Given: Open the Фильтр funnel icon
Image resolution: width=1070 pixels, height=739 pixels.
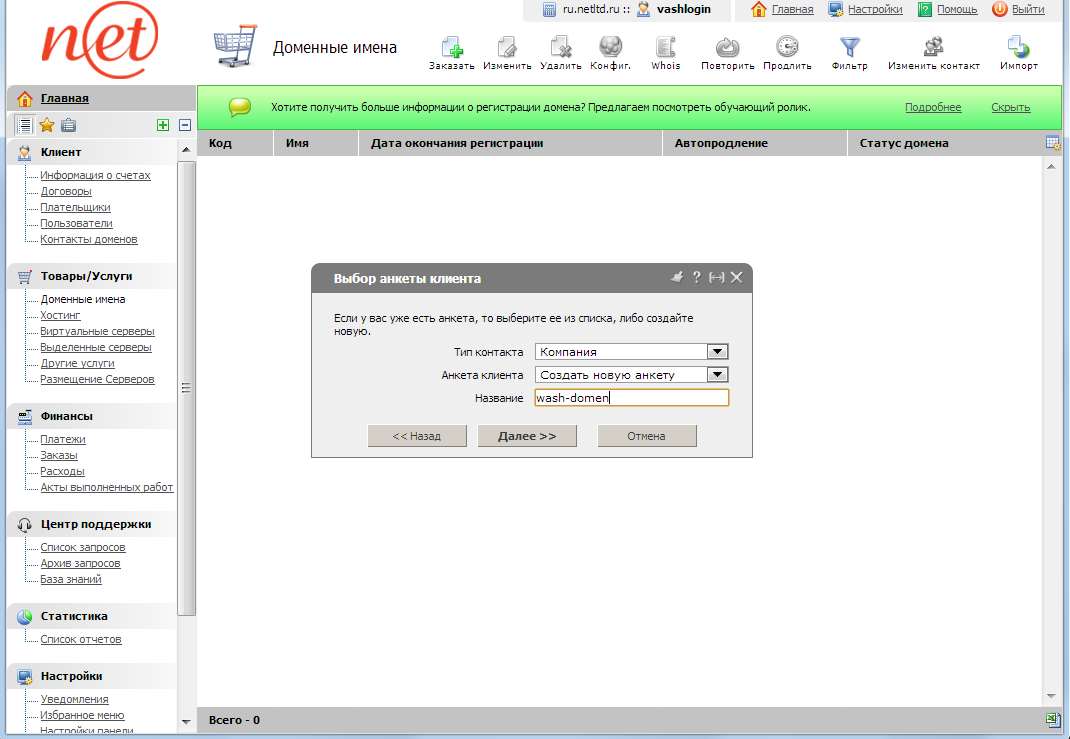Looking at the screenshot, I should coord(849,47).
